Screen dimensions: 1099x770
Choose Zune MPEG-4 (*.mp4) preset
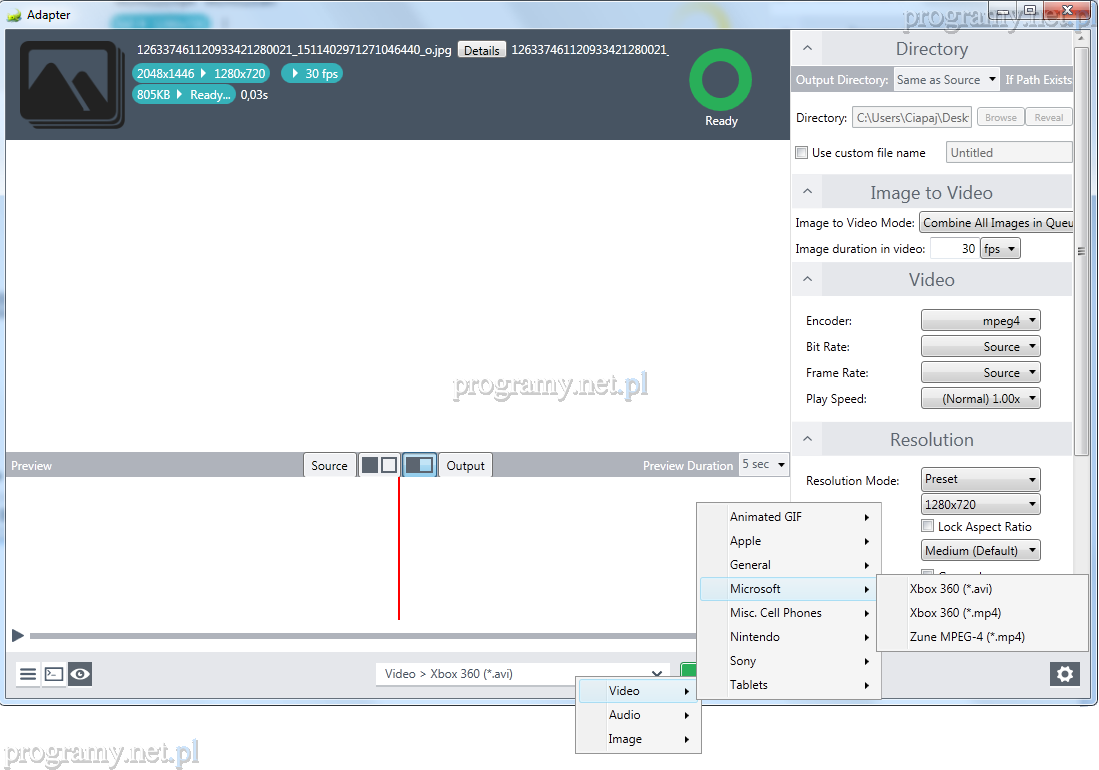(x=967, y=637)
